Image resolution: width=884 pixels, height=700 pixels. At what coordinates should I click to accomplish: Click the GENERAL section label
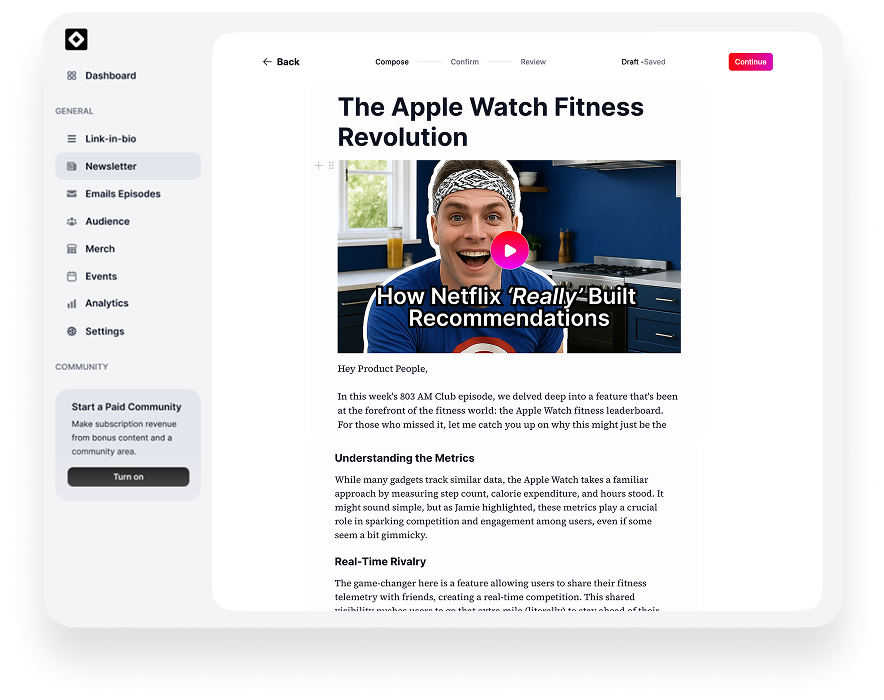(x=74, y=111)
